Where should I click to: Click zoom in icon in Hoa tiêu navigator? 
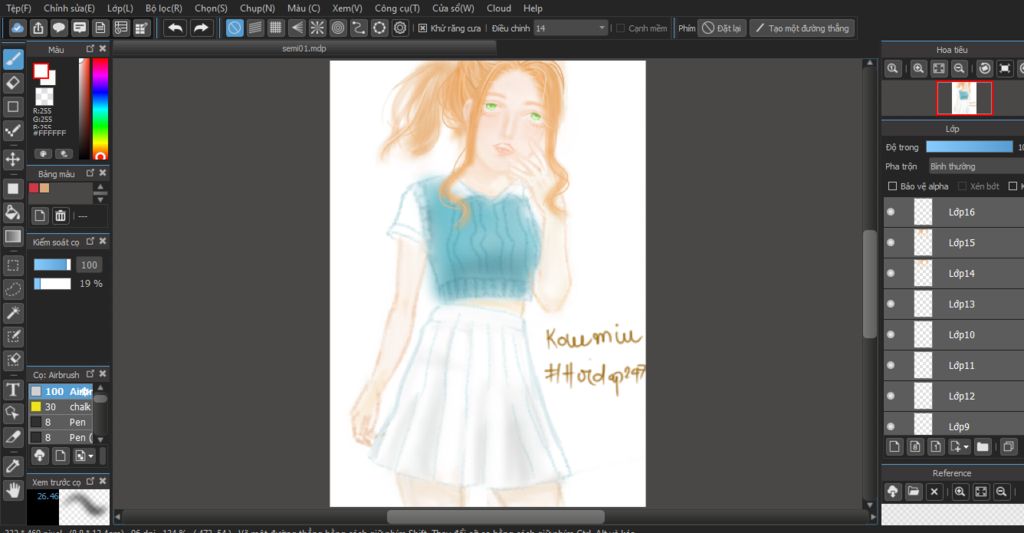918,69
